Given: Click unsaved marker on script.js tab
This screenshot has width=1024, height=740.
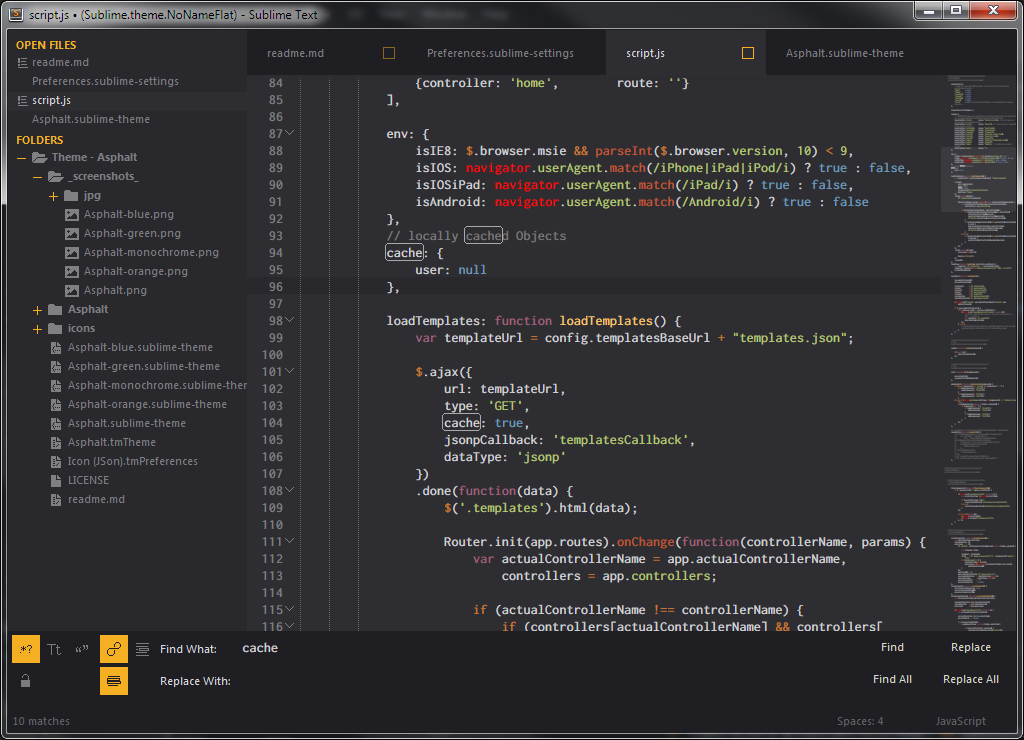Looking at the screenshot, I should point(748,53).
